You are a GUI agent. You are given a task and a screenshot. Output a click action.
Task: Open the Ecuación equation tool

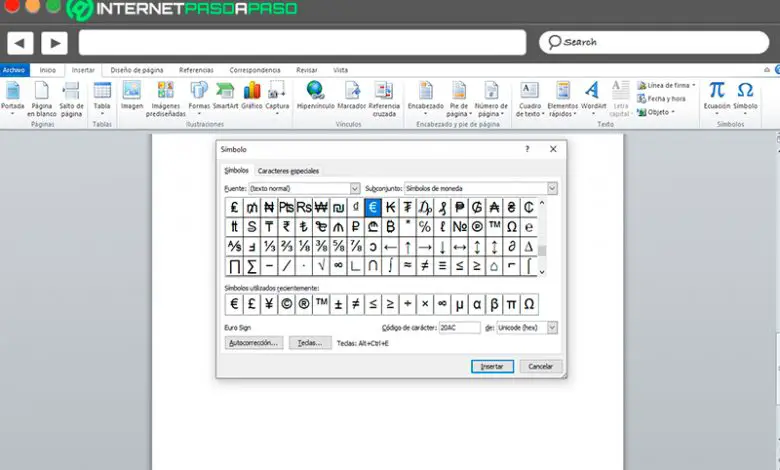[717, 98]
